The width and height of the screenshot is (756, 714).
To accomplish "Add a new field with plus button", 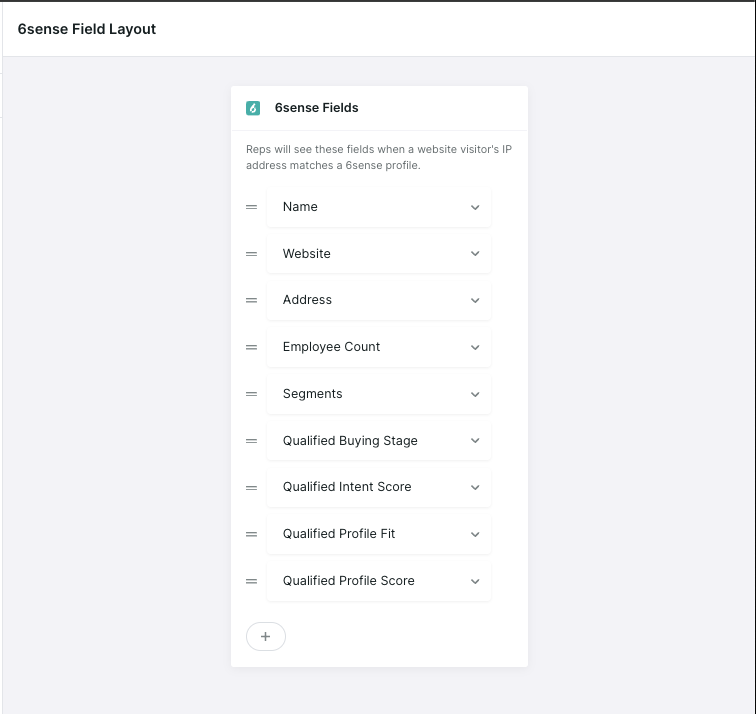I will tap(266, 636).
